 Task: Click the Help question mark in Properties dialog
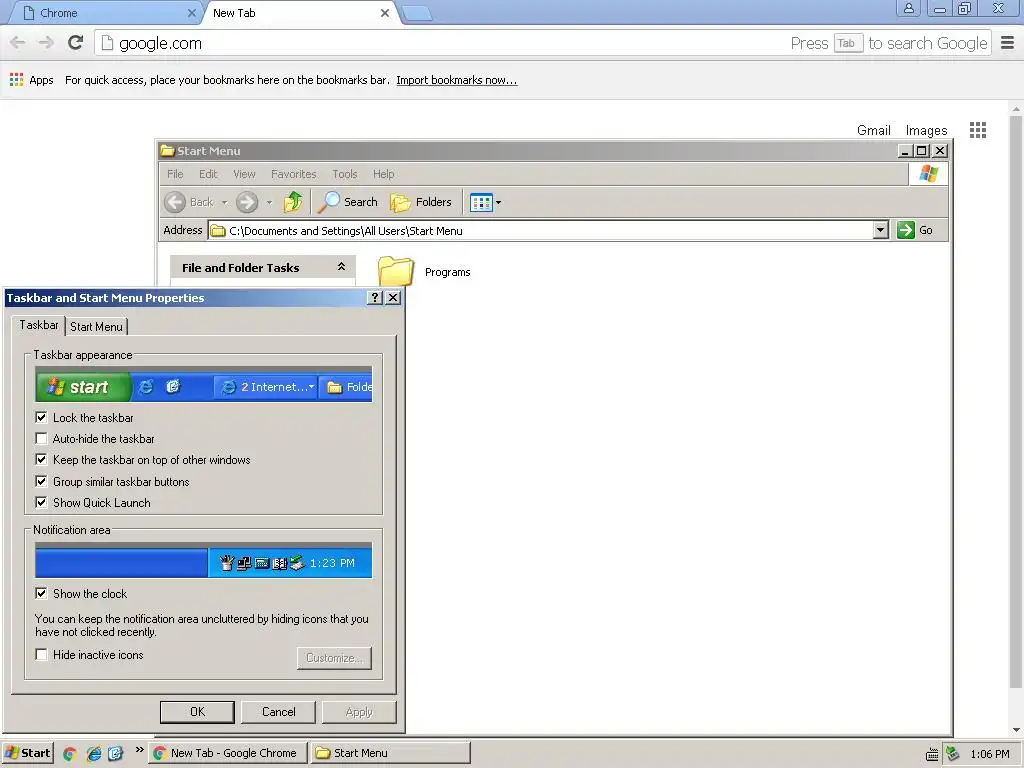(374, 298)
